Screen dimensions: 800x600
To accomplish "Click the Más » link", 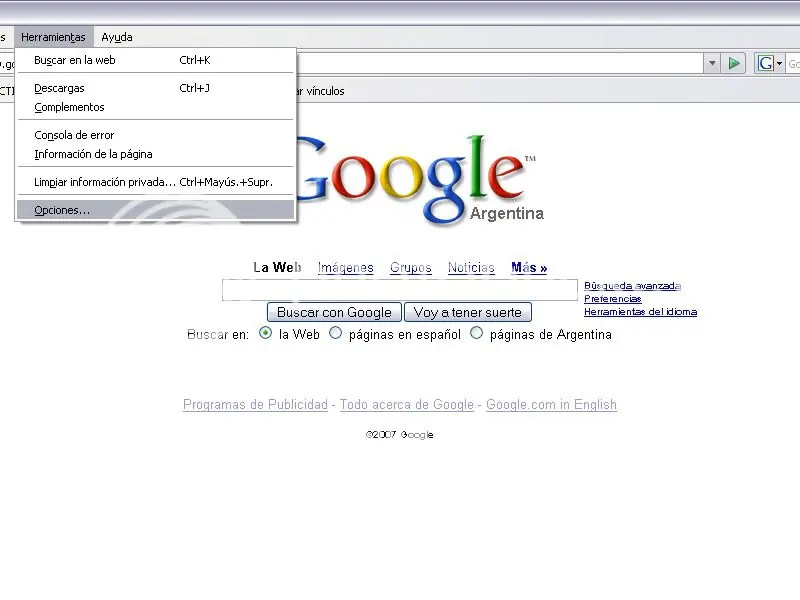I will coord(529,267).
